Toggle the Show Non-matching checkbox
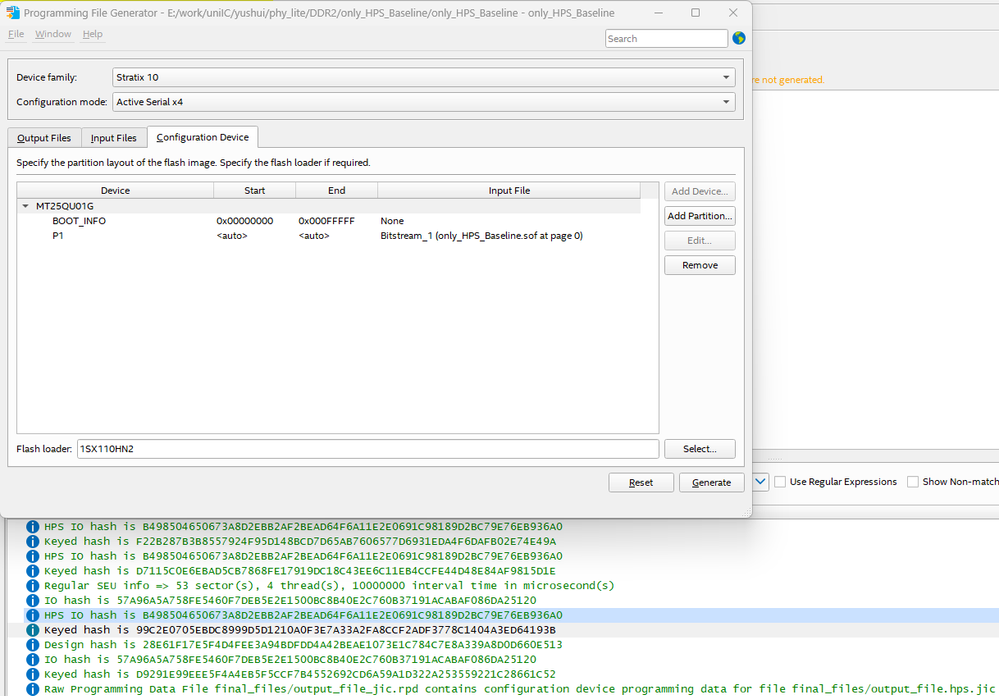The height and width of the screenshot is (696, 999). pos(912,482)
